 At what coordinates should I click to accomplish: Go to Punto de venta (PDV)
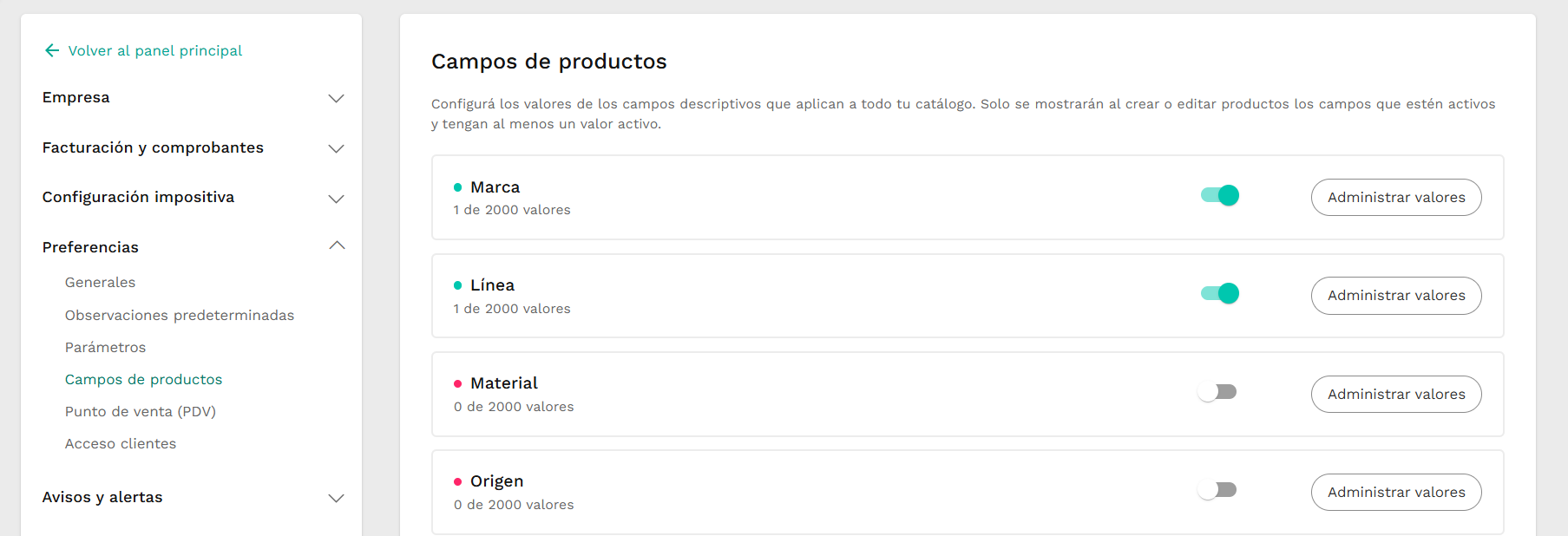click(x=141, y=412)
